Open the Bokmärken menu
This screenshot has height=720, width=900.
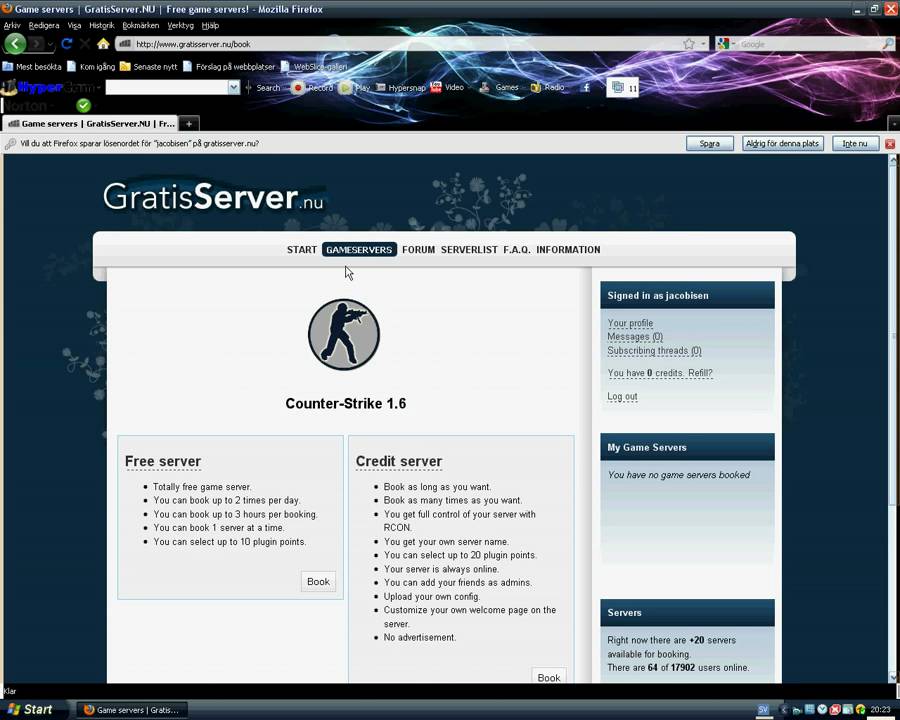141,25
